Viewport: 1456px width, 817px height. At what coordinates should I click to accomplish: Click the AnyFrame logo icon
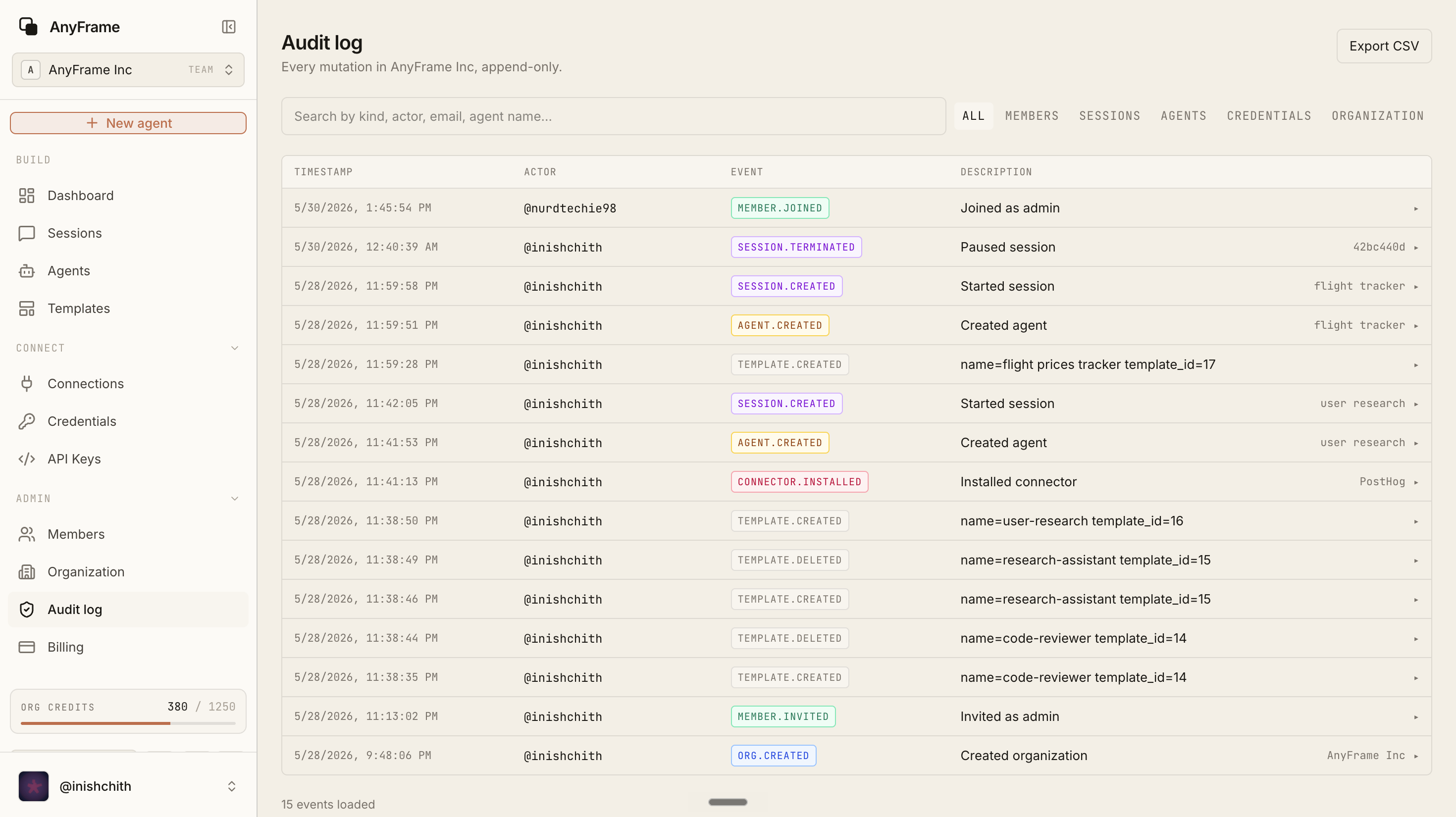pyautogui.click(x=28, y=27)
